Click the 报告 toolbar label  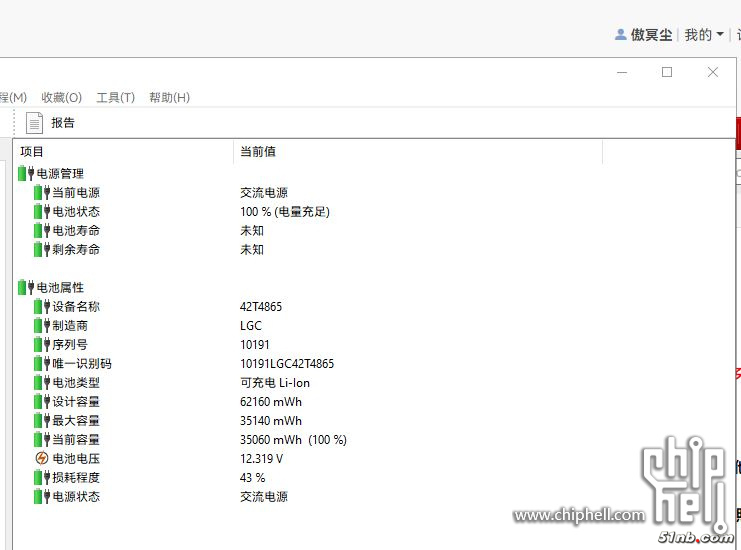coord(63,123)
